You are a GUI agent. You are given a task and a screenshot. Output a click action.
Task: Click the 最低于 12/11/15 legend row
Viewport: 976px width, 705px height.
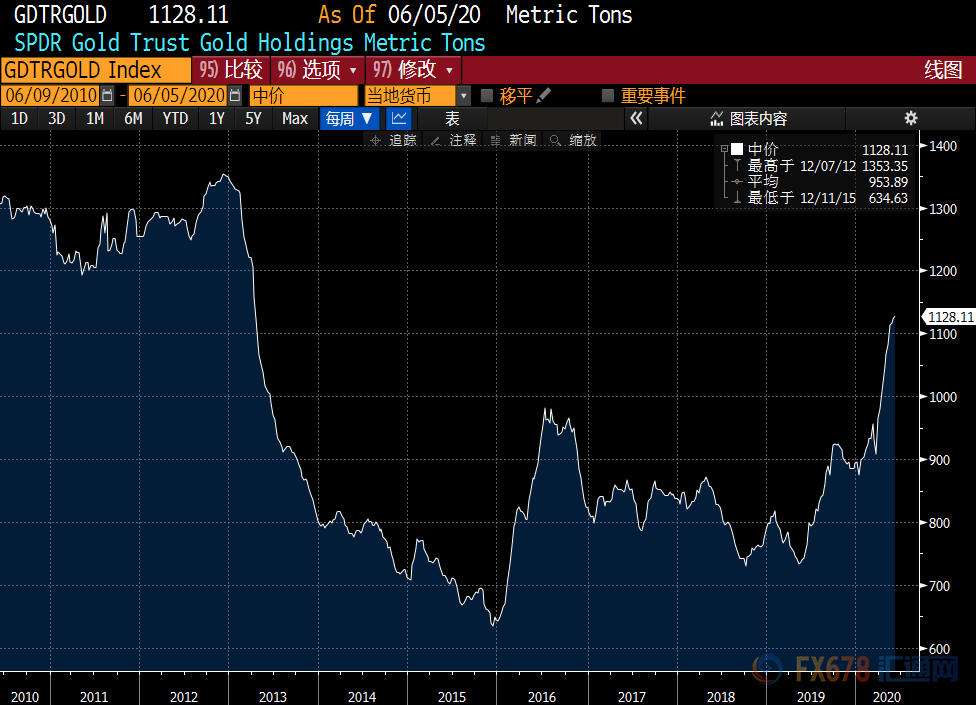[820, 198]
